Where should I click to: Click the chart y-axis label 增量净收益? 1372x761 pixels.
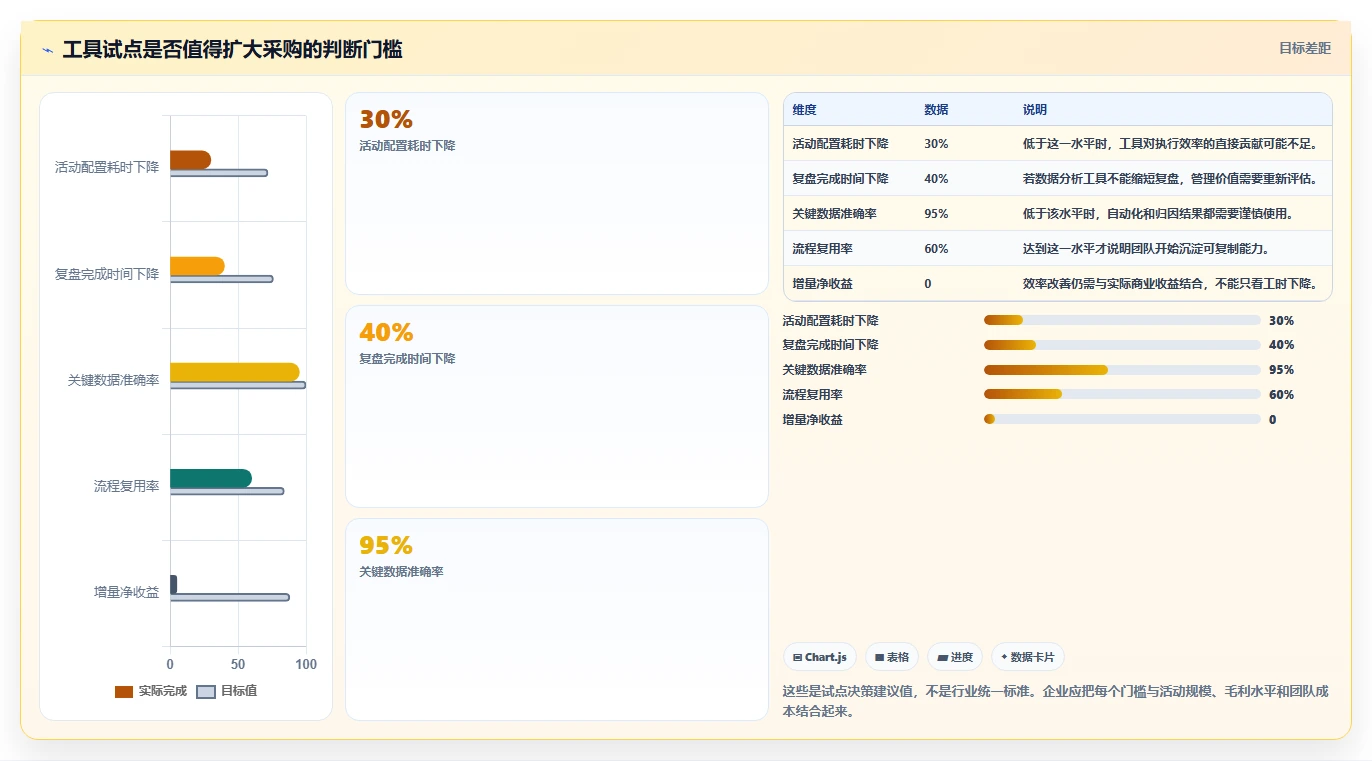coord(127,592)
